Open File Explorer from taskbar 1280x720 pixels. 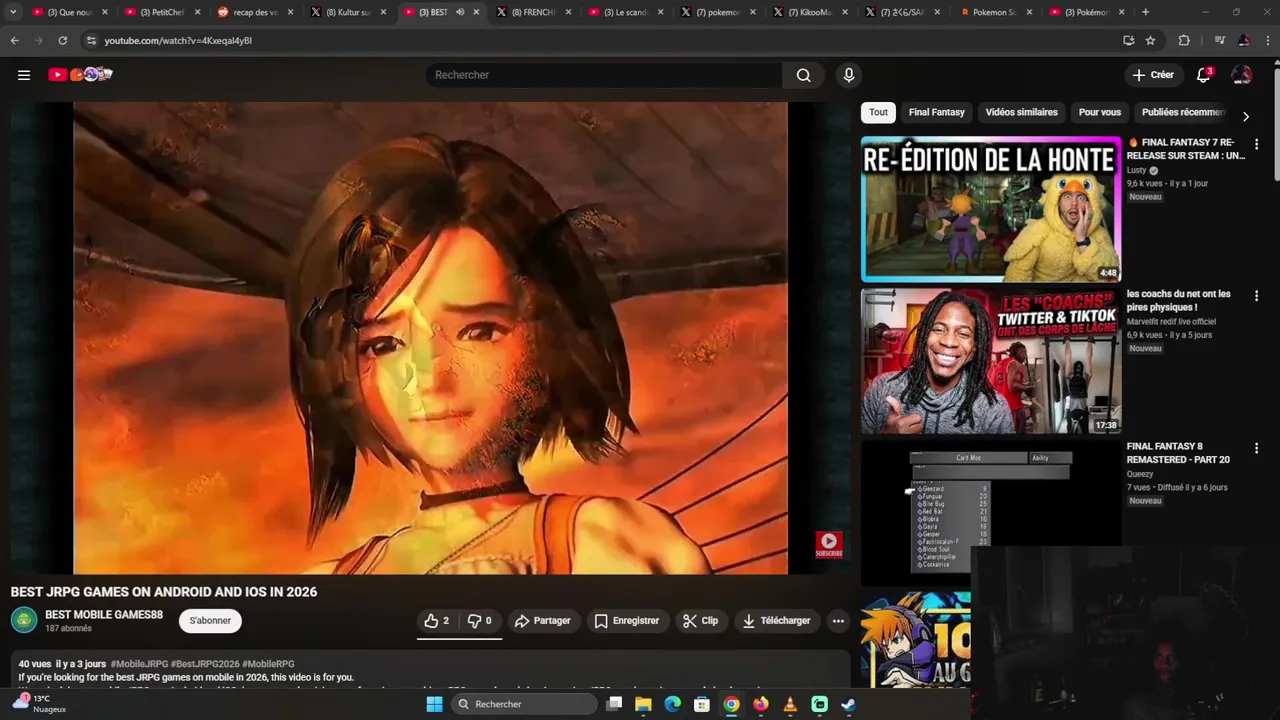tap(643, 704)
